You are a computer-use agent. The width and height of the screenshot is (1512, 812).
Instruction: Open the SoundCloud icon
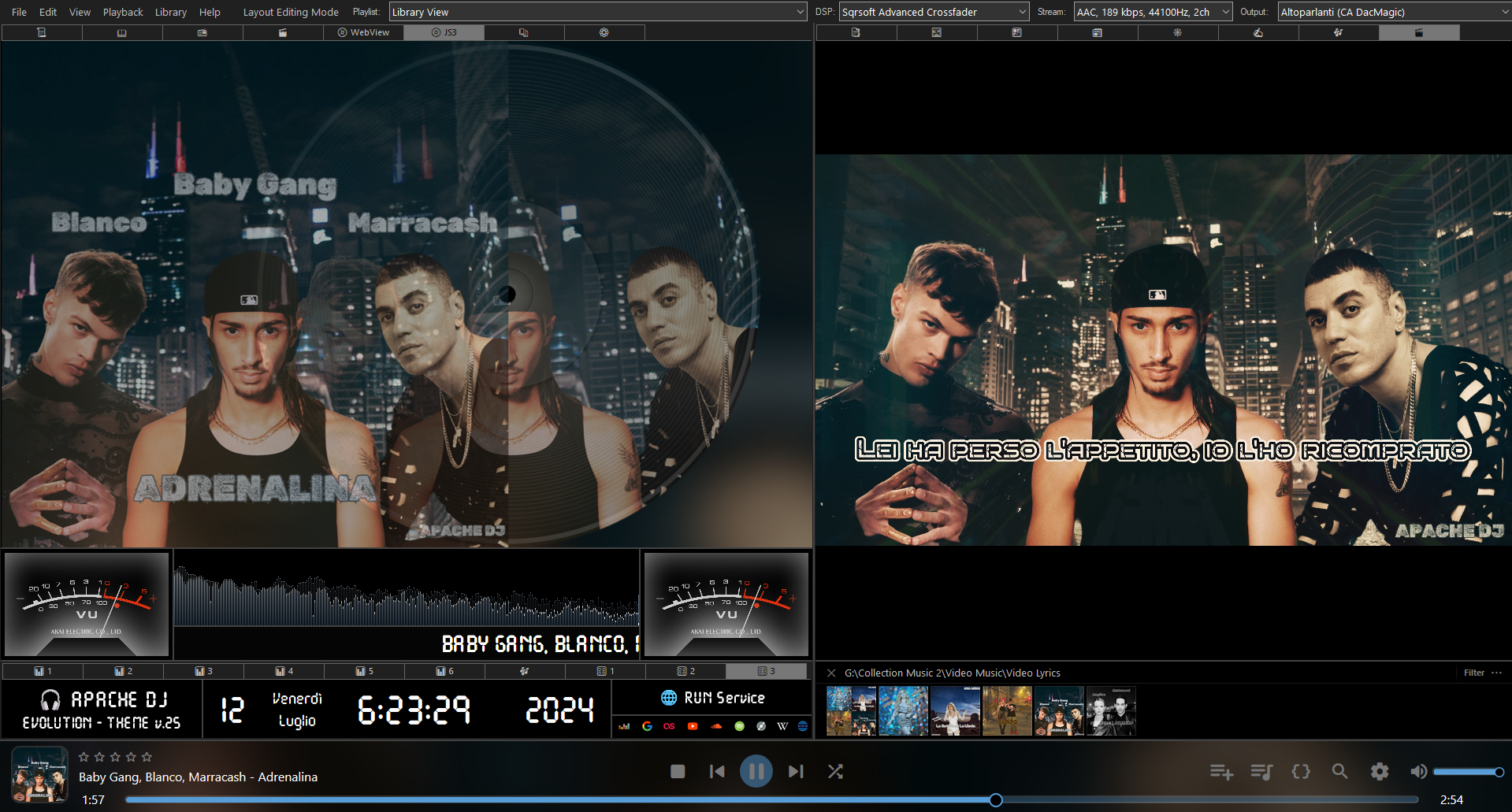[x=715, y=726]
